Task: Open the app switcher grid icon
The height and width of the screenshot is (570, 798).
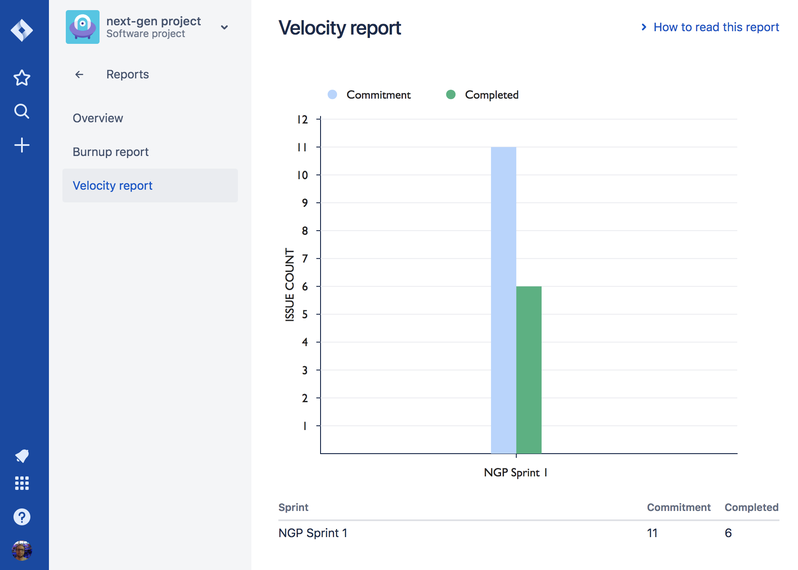Action: pos(21,483)
